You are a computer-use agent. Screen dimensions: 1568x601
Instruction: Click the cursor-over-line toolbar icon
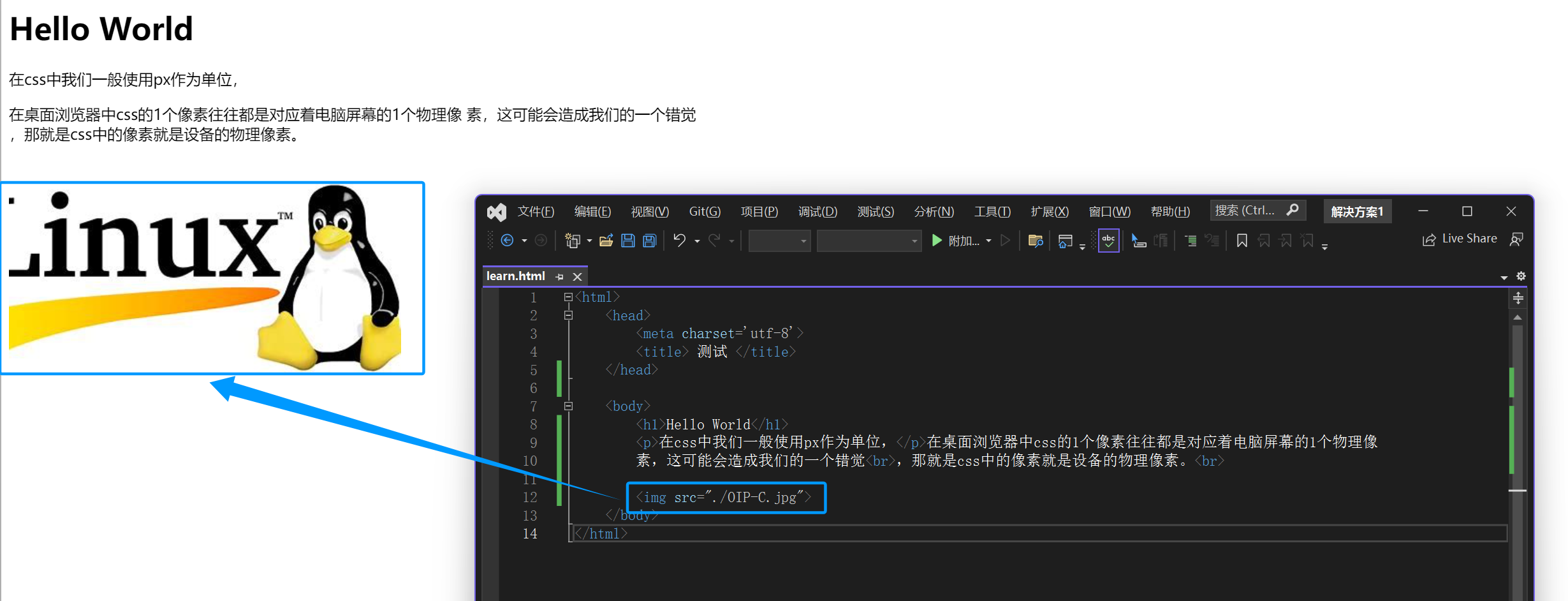pos(1139,241)
